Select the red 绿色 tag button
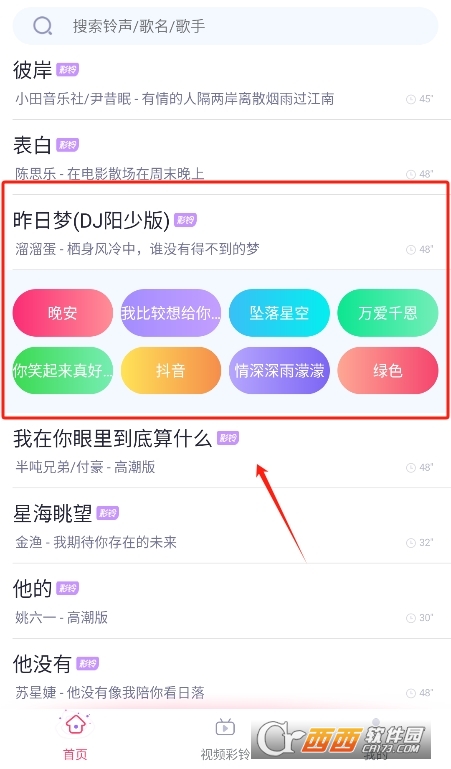The image size is (451, 769). [x=388, y=370]
